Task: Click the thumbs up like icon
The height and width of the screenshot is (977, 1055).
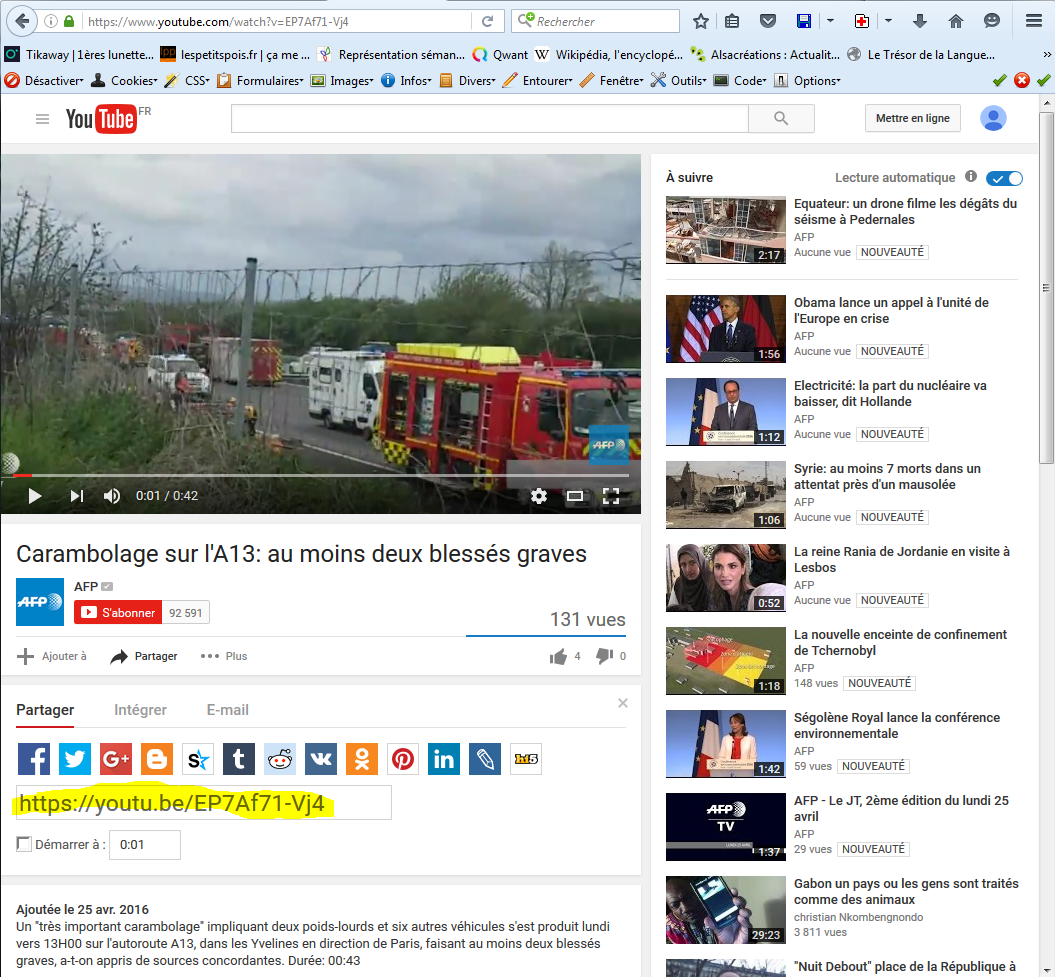Action: click(558, 656)
